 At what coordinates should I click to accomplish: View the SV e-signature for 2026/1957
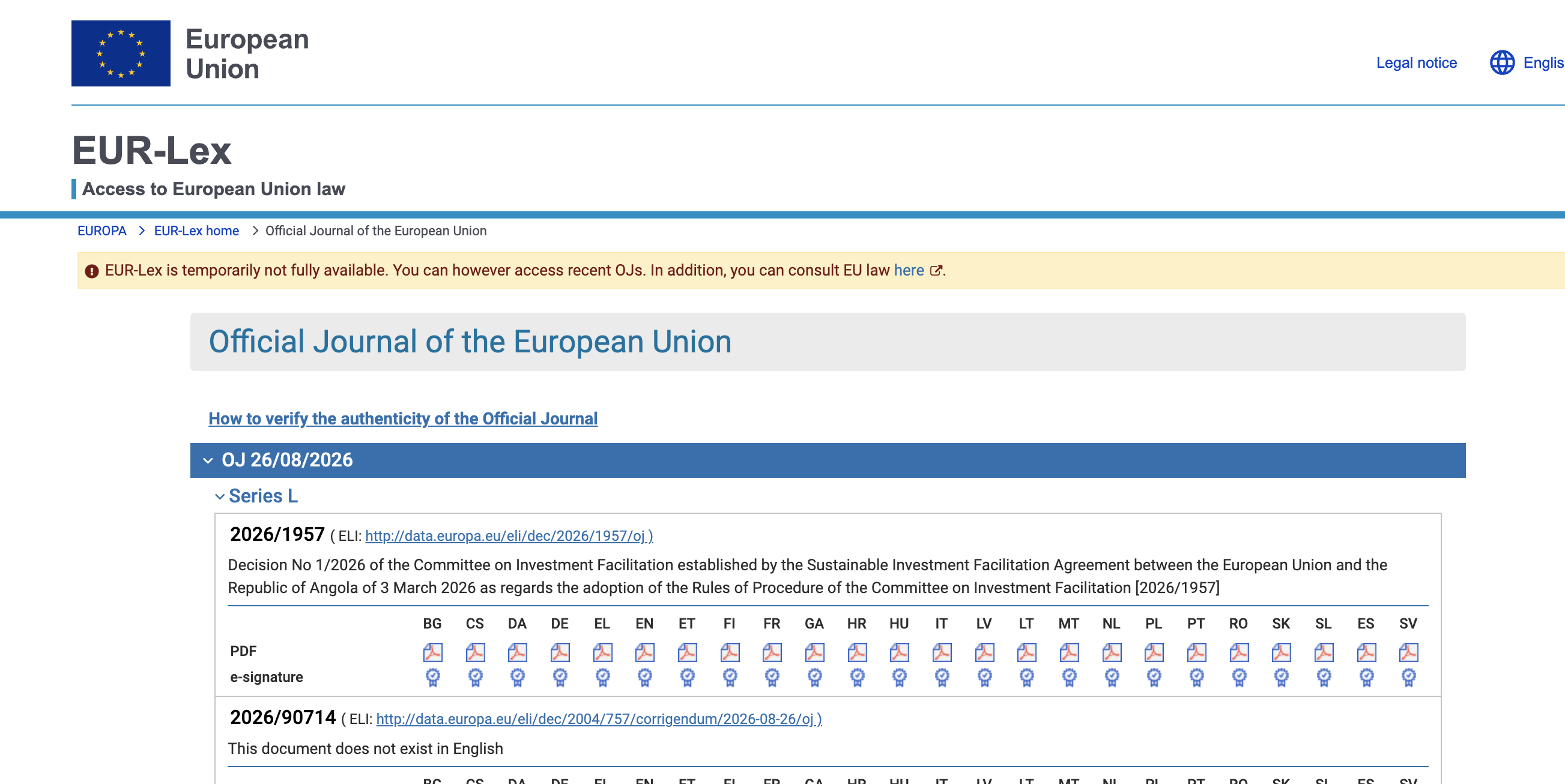(1408, 677)
